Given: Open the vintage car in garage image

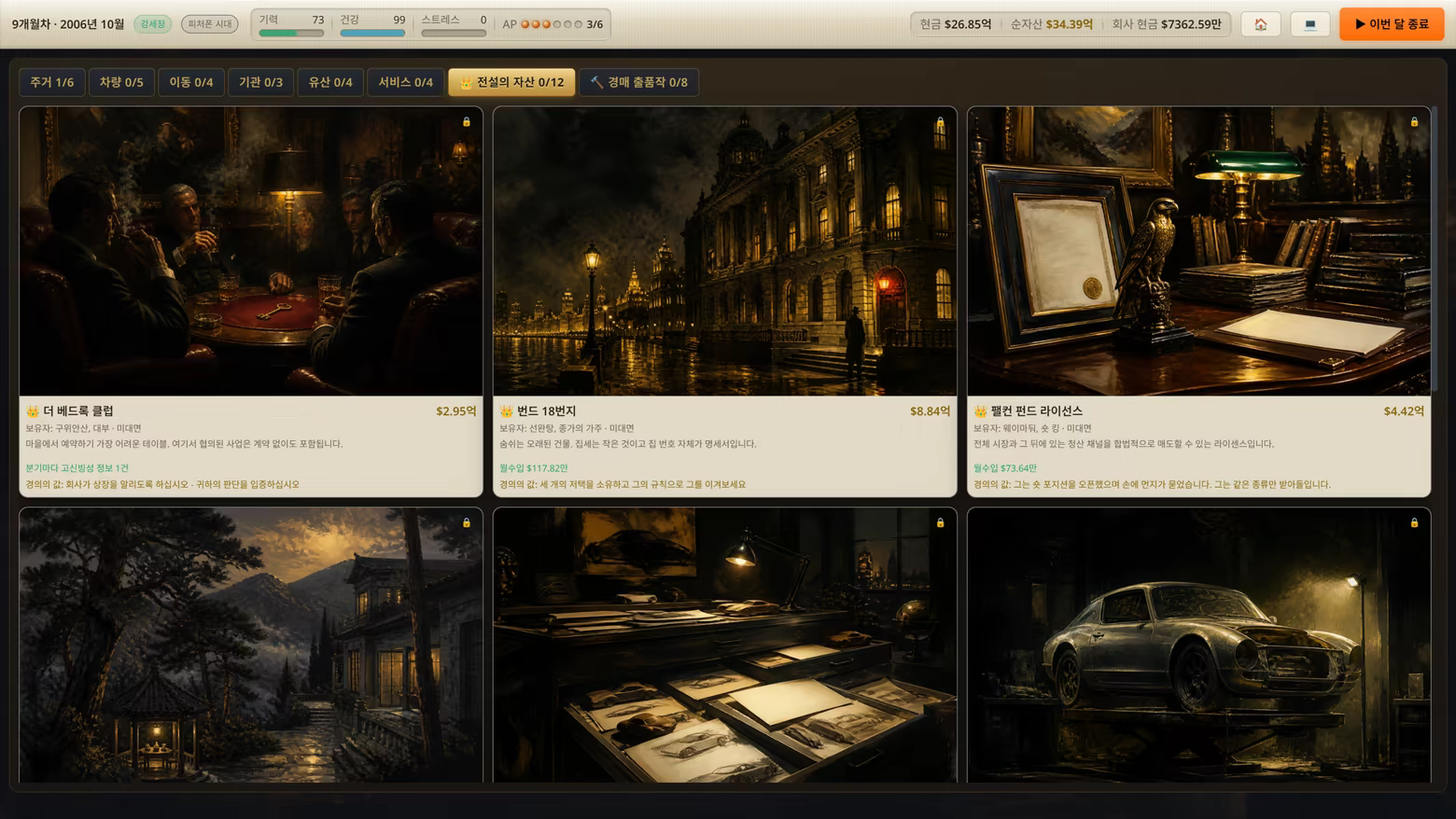Looking at the screenshot, I should [x=1199, y=645].
